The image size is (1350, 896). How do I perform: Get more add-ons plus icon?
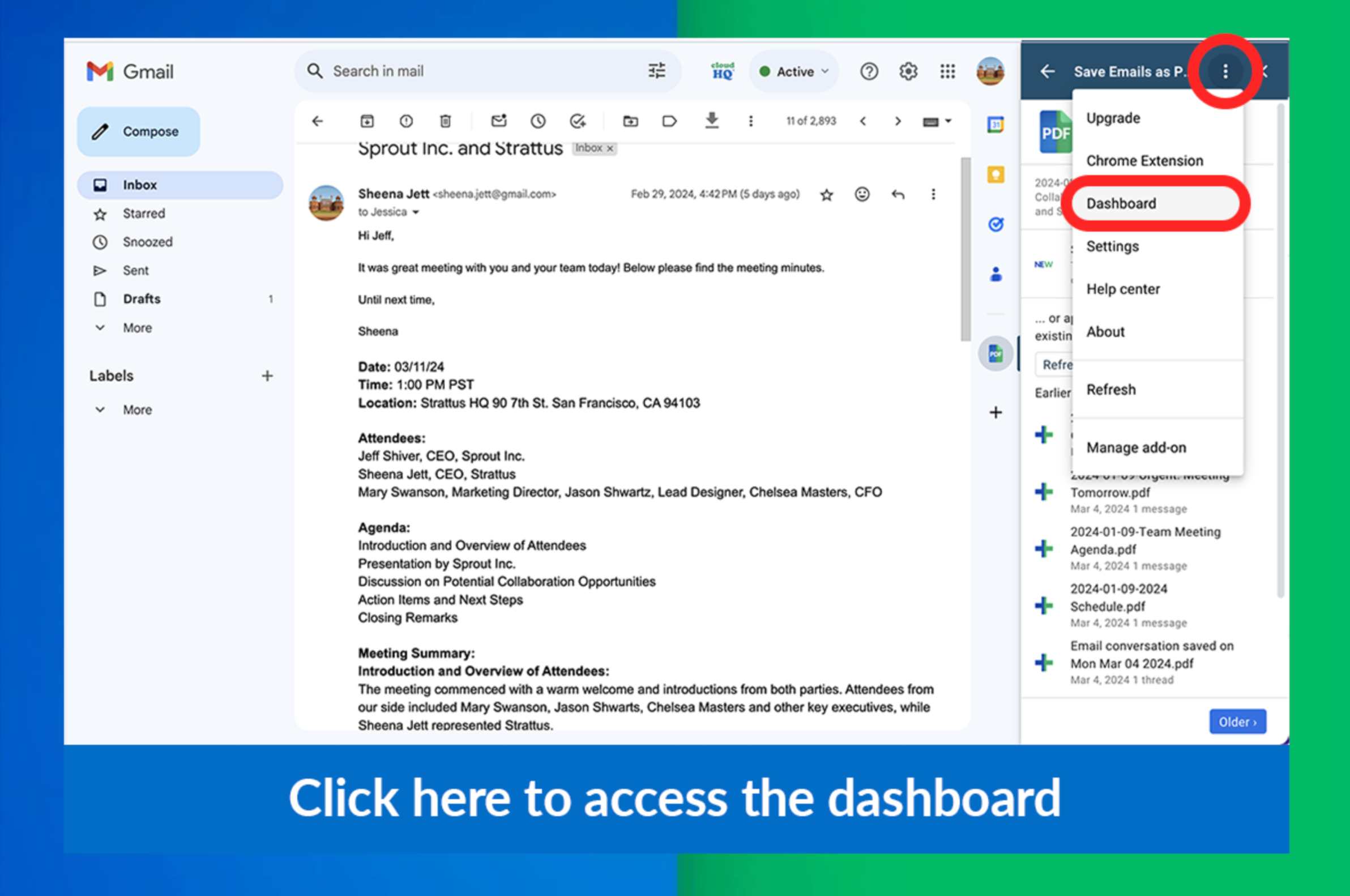click(995, 412)
